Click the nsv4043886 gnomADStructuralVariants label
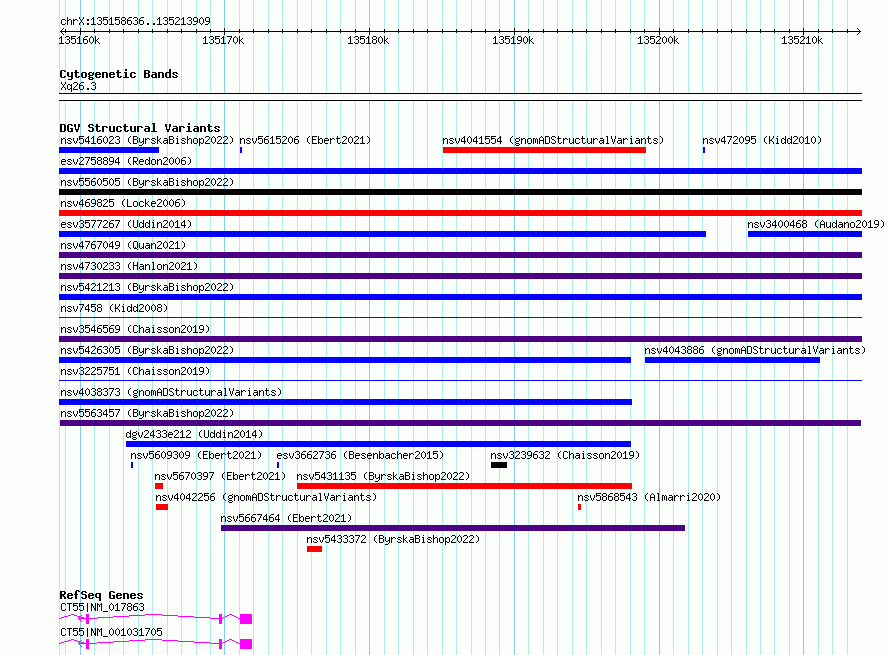The height and width of the screenshot is (655, 890). pyautogui.click(x=755, y=350)
